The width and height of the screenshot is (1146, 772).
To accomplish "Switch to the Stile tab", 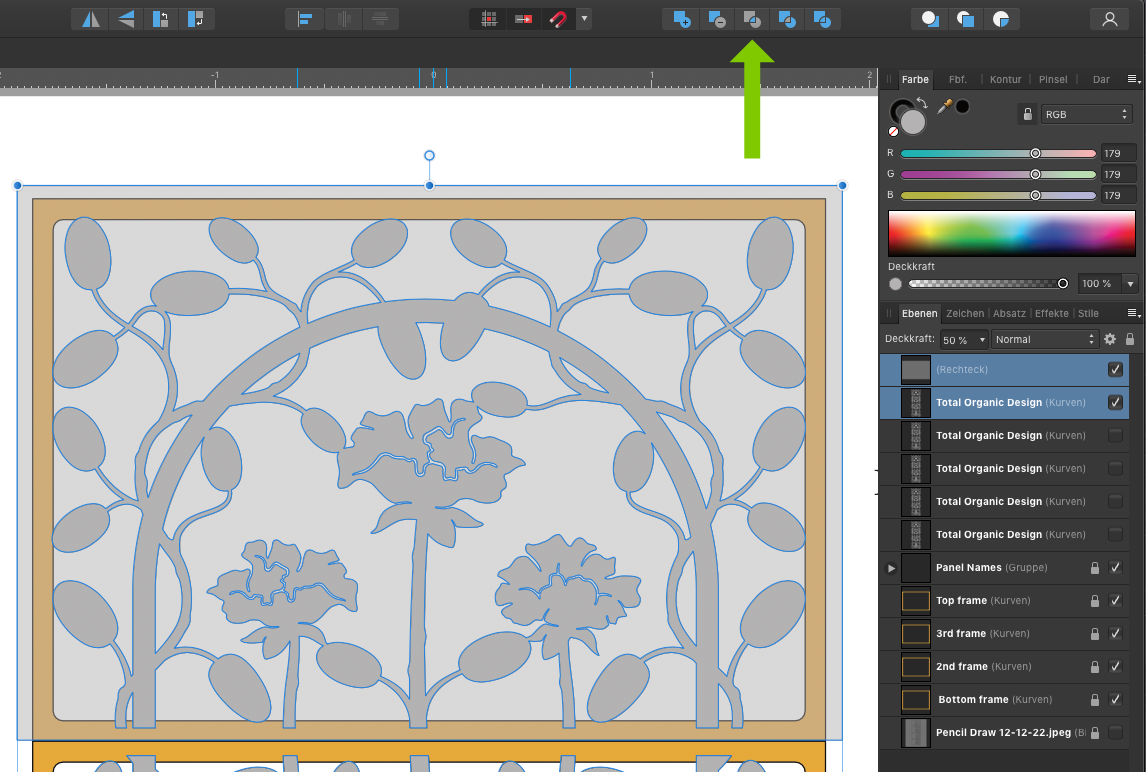I will [x=1088, y=313].
